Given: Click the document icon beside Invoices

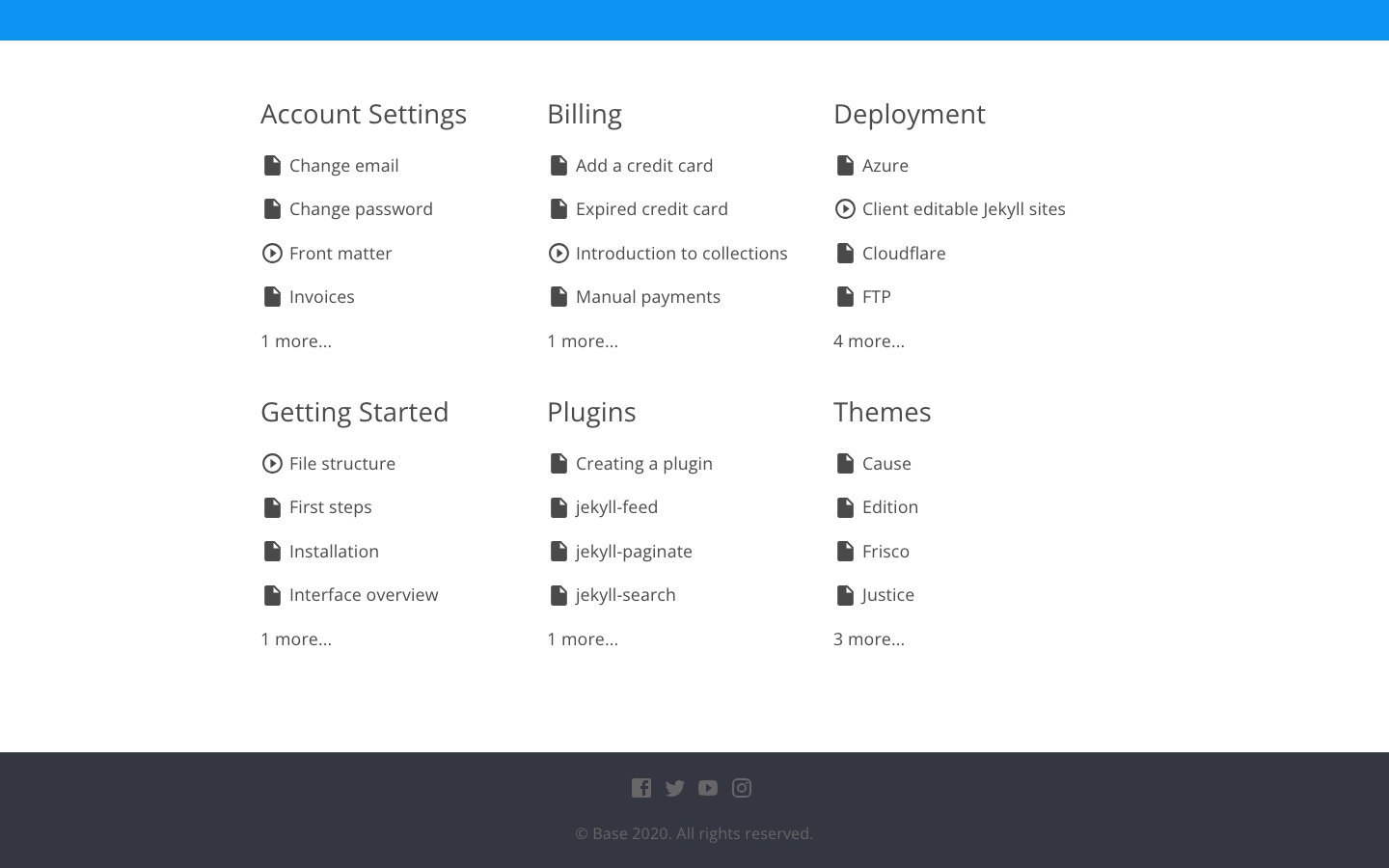Looking at the screenshot, I should (x=272, y=297).
